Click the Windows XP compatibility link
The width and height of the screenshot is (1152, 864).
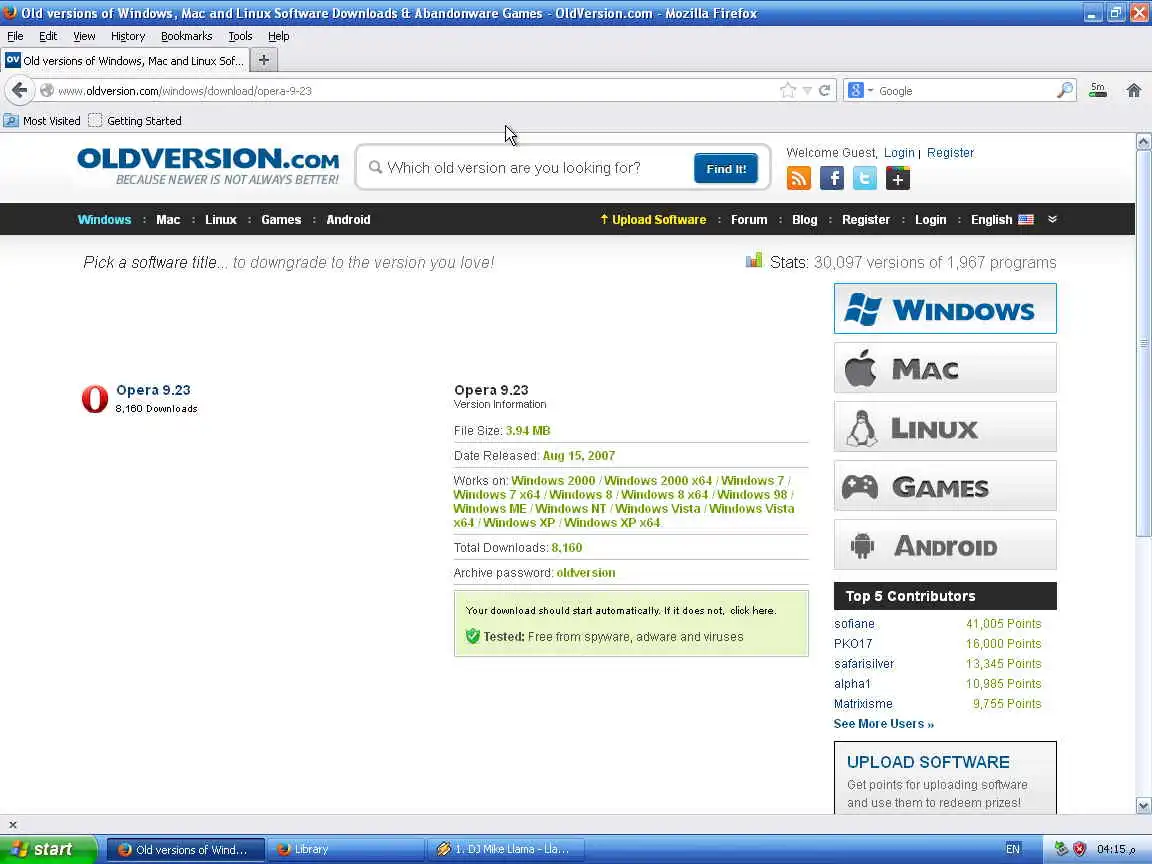click(x=519, y=522)
